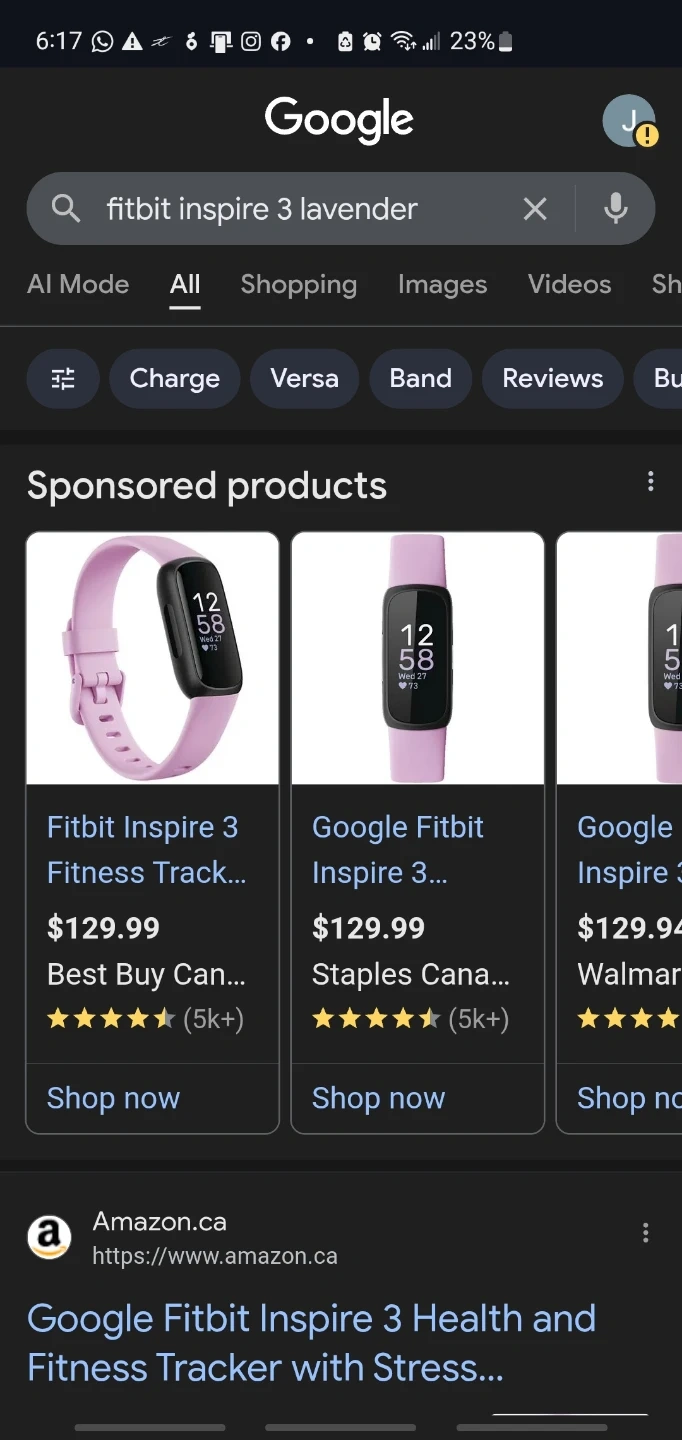Tap the search magnifier icon
Screen dimensions: 682x1440
(x=66, y=209)
